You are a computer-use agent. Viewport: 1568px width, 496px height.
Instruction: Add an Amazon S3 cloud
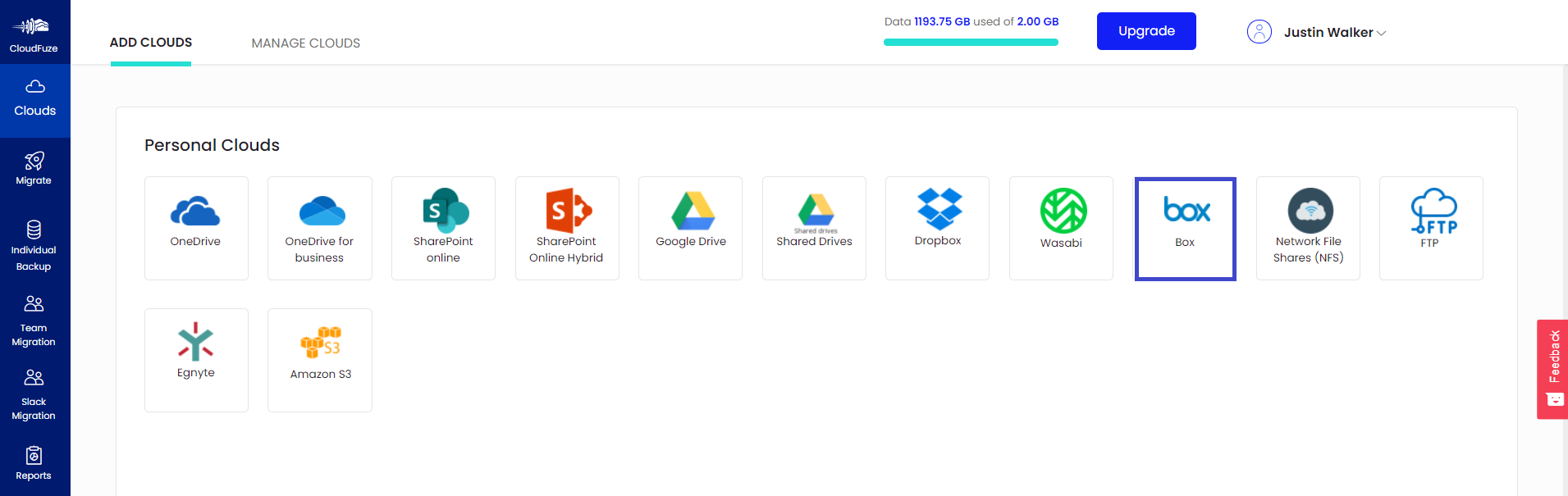point(320,360)
